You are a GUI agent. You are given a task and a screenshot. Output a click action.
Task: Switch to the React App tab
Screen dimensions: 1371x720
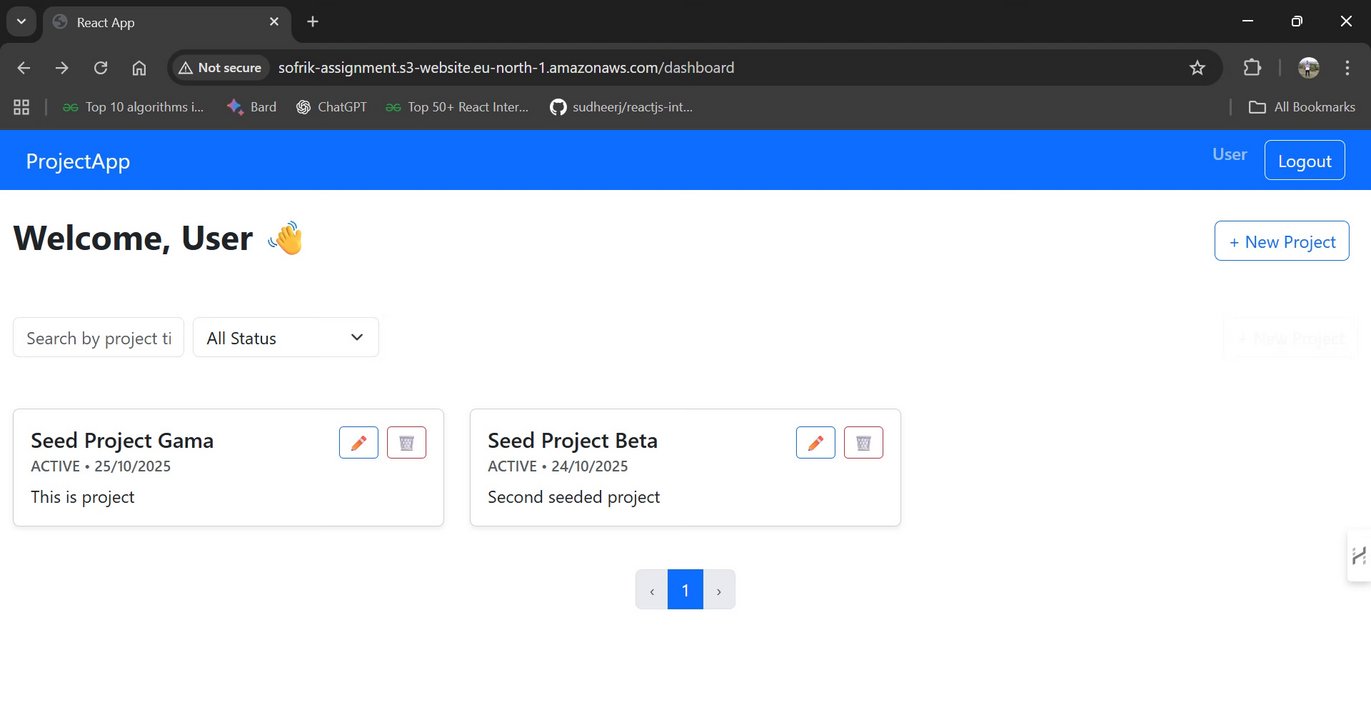coord(150,22)
